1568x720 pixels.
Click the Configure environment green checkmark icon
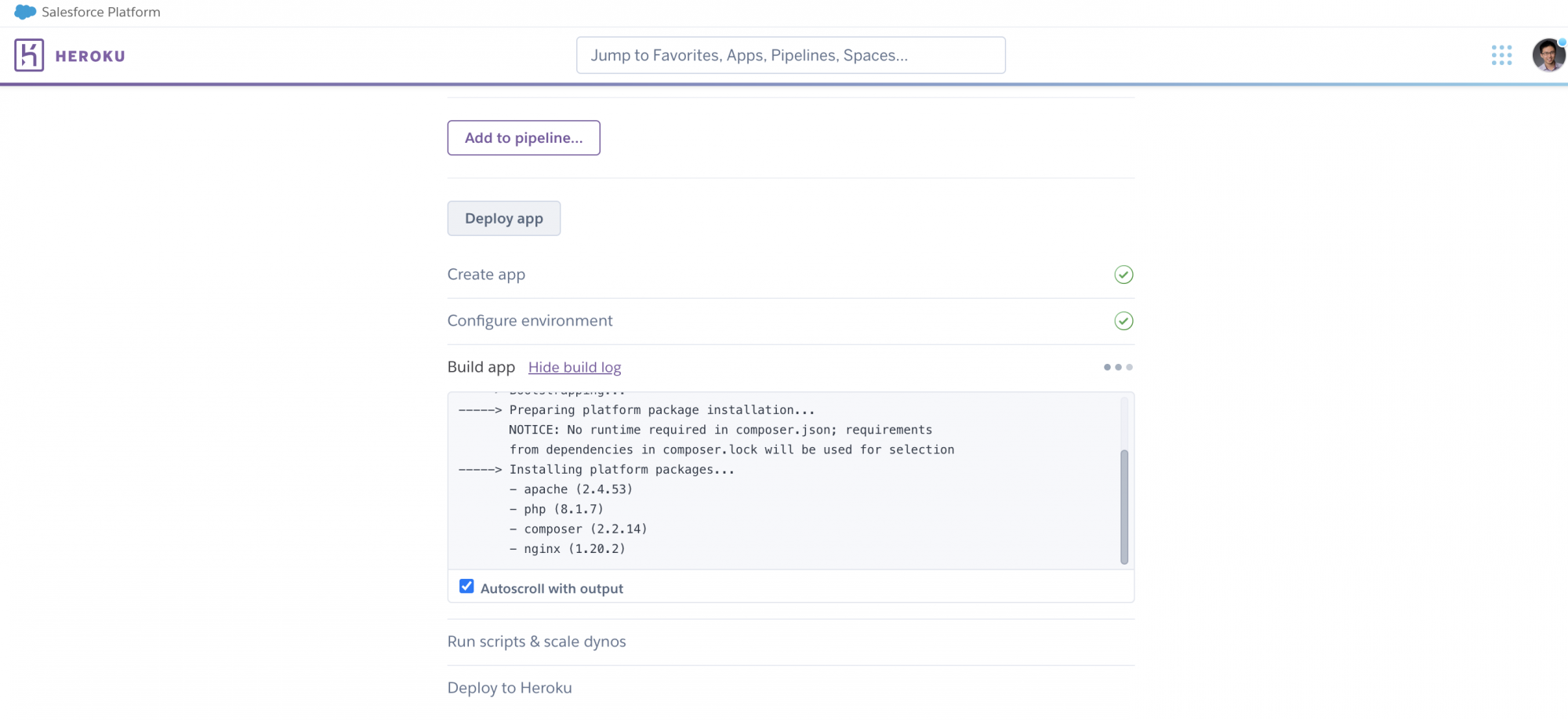[x=1123, y=321]
